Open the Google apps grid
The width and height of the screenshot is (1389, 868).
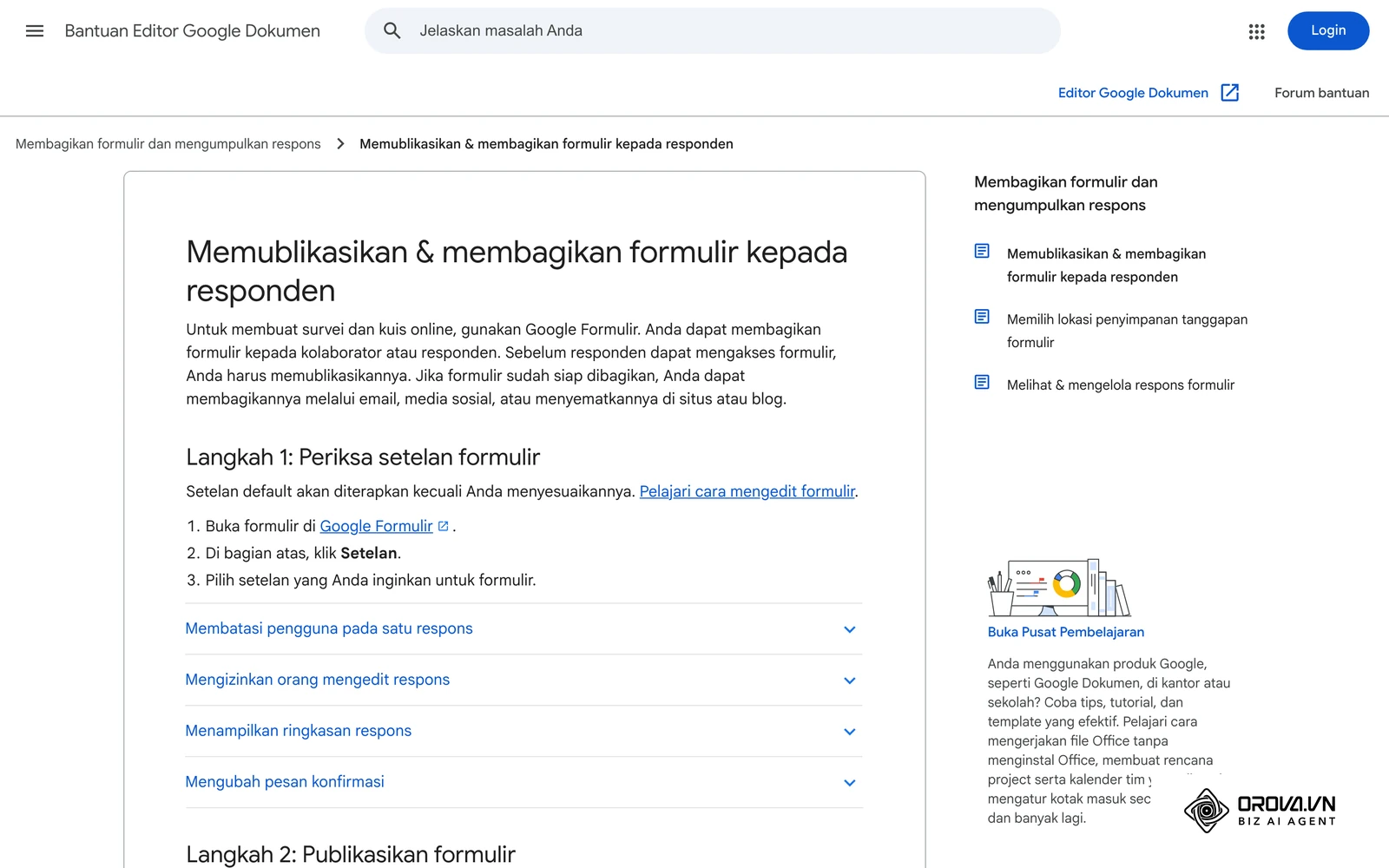click(1256, 31)
